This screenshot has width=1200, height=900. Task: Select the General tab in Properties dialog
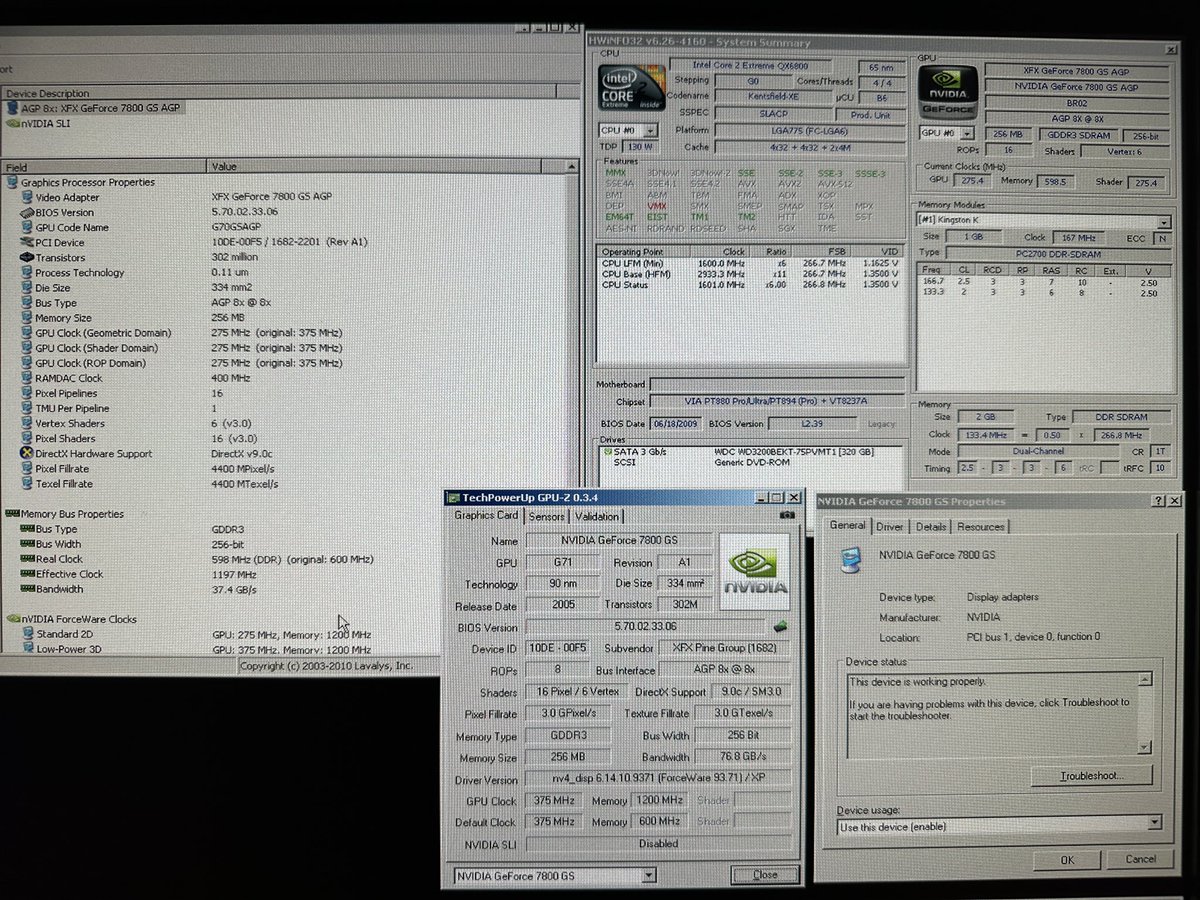[847, 525]
